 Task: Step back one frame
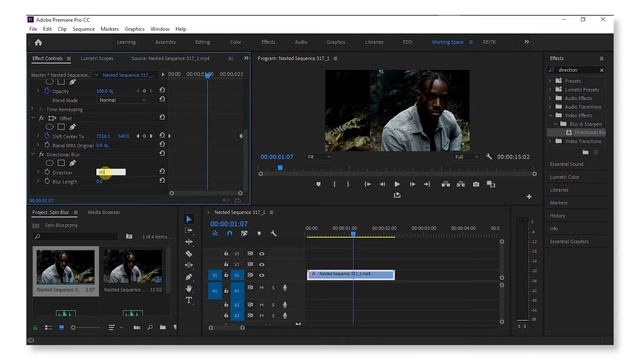[x=382, y=184]
